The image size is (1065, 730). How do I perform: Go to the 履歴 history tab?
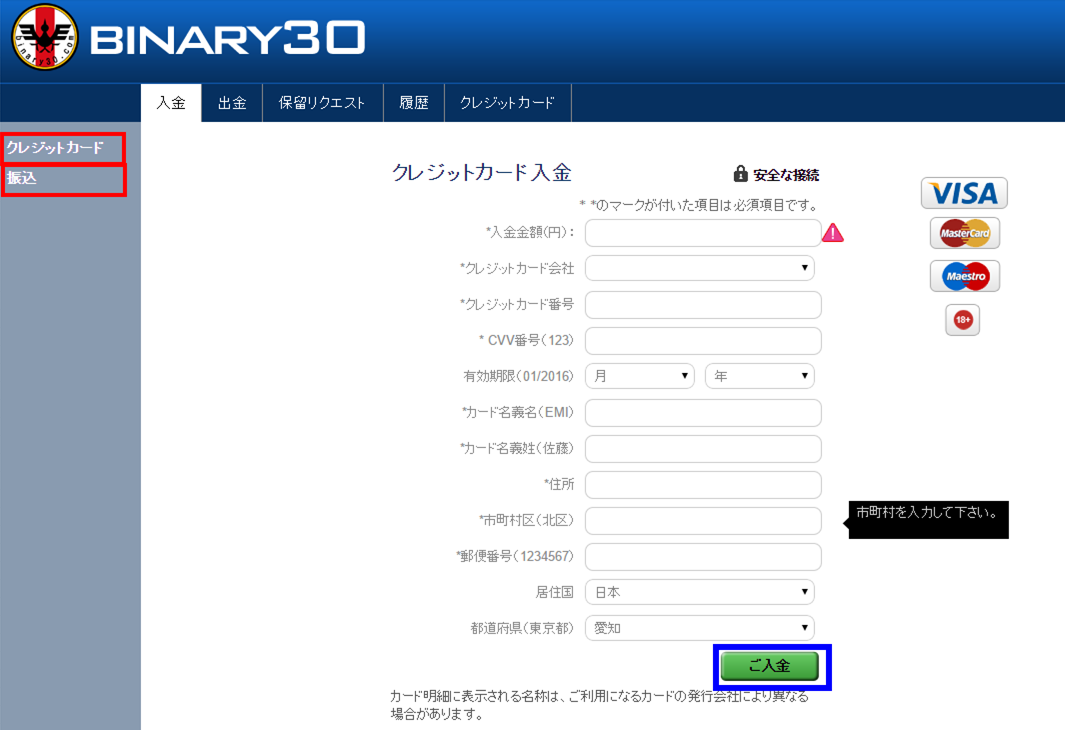(414, 103)
